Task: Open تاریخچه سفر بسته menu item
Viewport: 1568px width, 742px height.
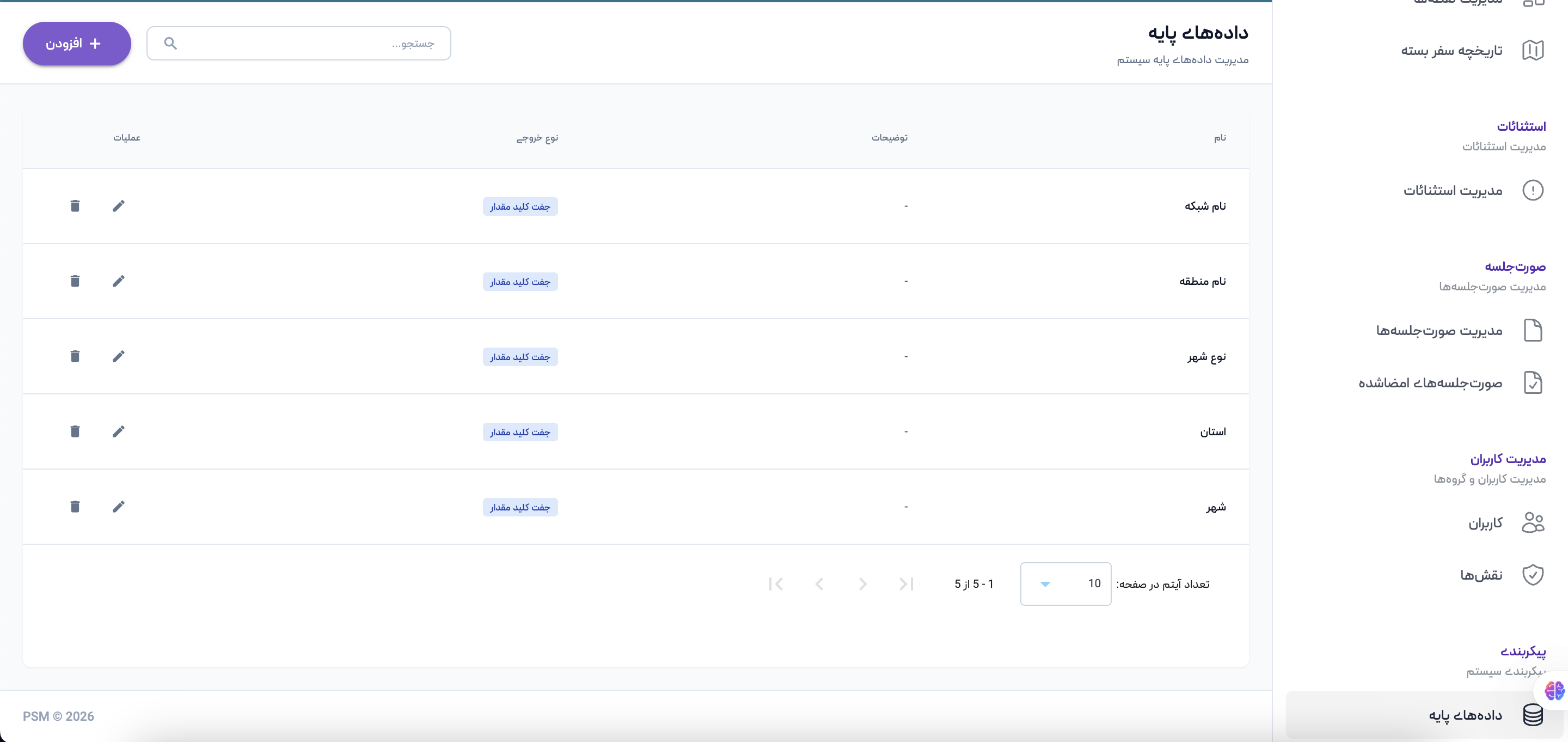Action: (1451, 51)
